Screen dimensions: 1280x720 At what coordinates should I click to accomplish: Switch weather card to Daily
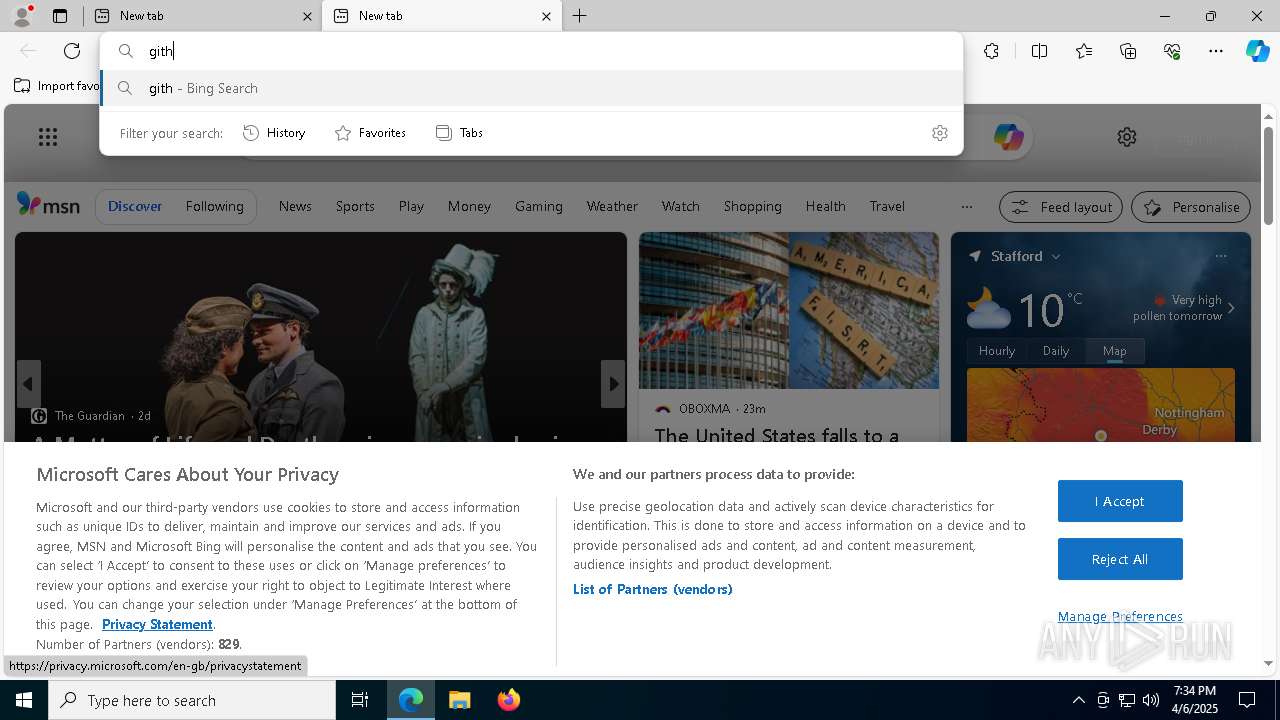tap(1056, 351)
